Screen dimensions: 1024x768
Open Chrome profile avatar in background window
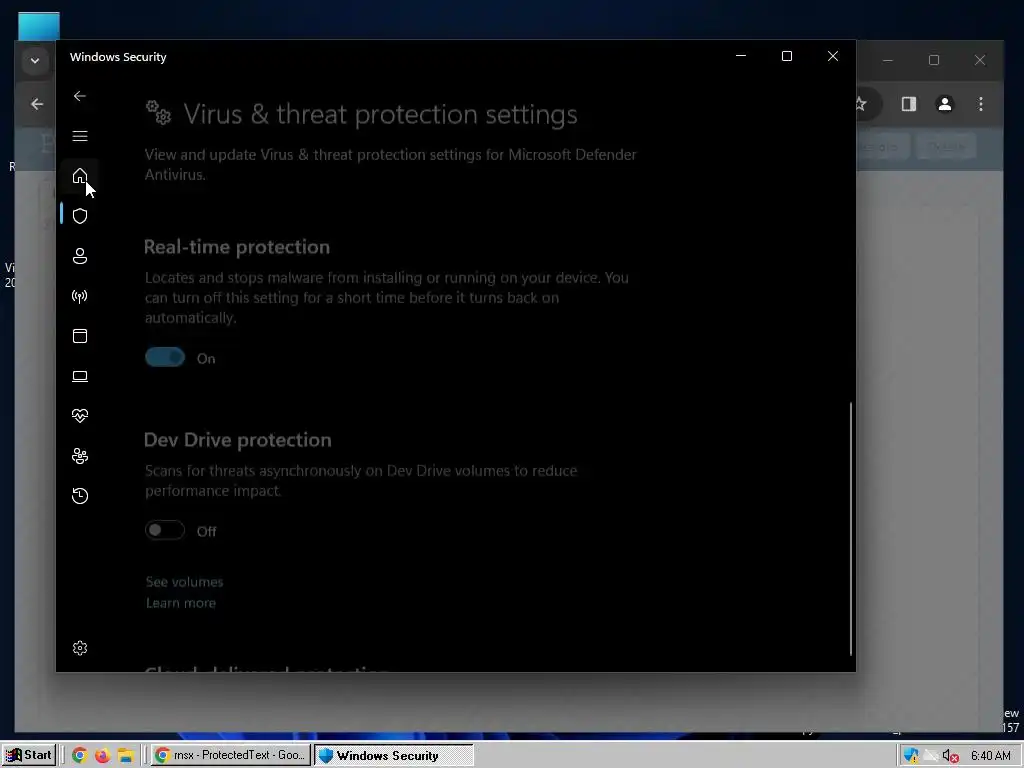click(944, 104)
